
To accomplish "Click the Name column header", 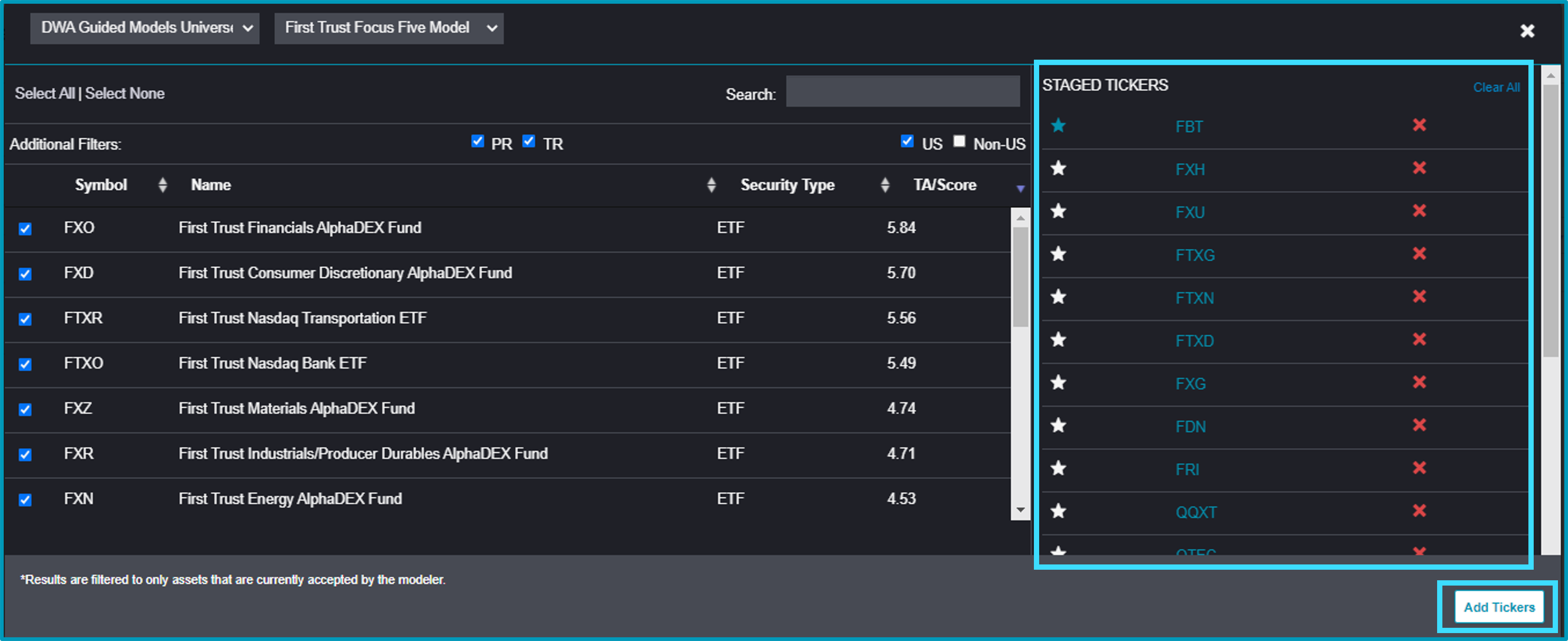I will coord(211,185).
